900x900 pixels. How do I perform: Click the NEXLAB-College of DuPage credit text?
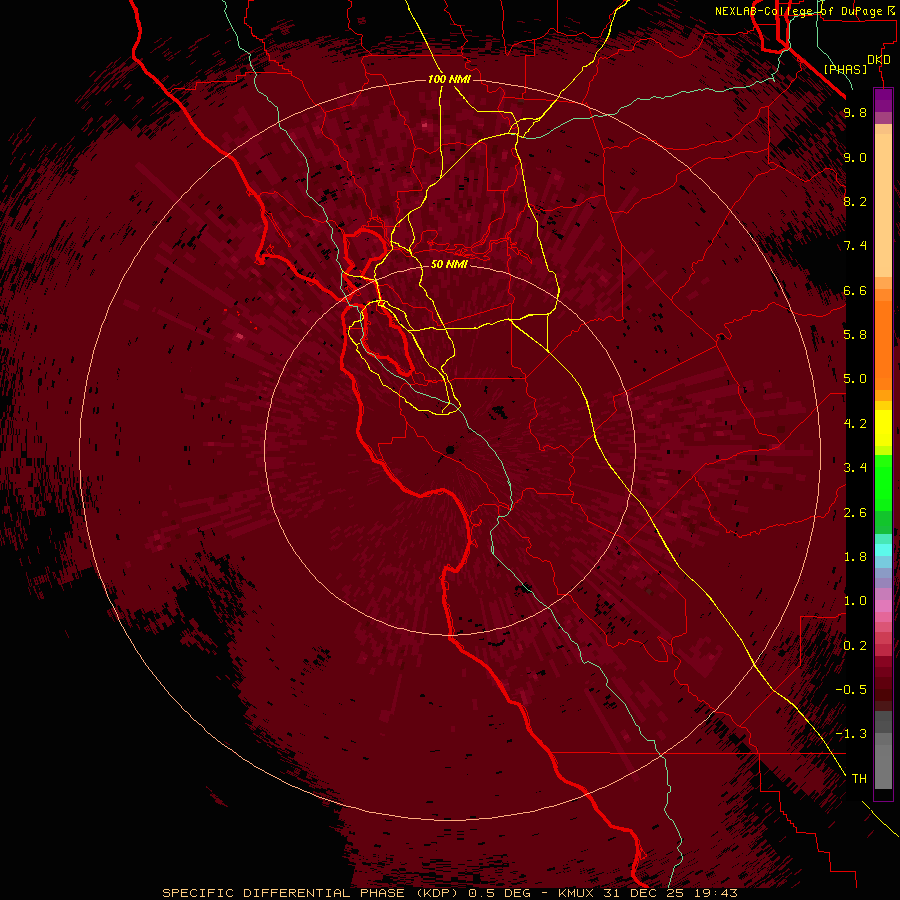[x=803, y=11]
